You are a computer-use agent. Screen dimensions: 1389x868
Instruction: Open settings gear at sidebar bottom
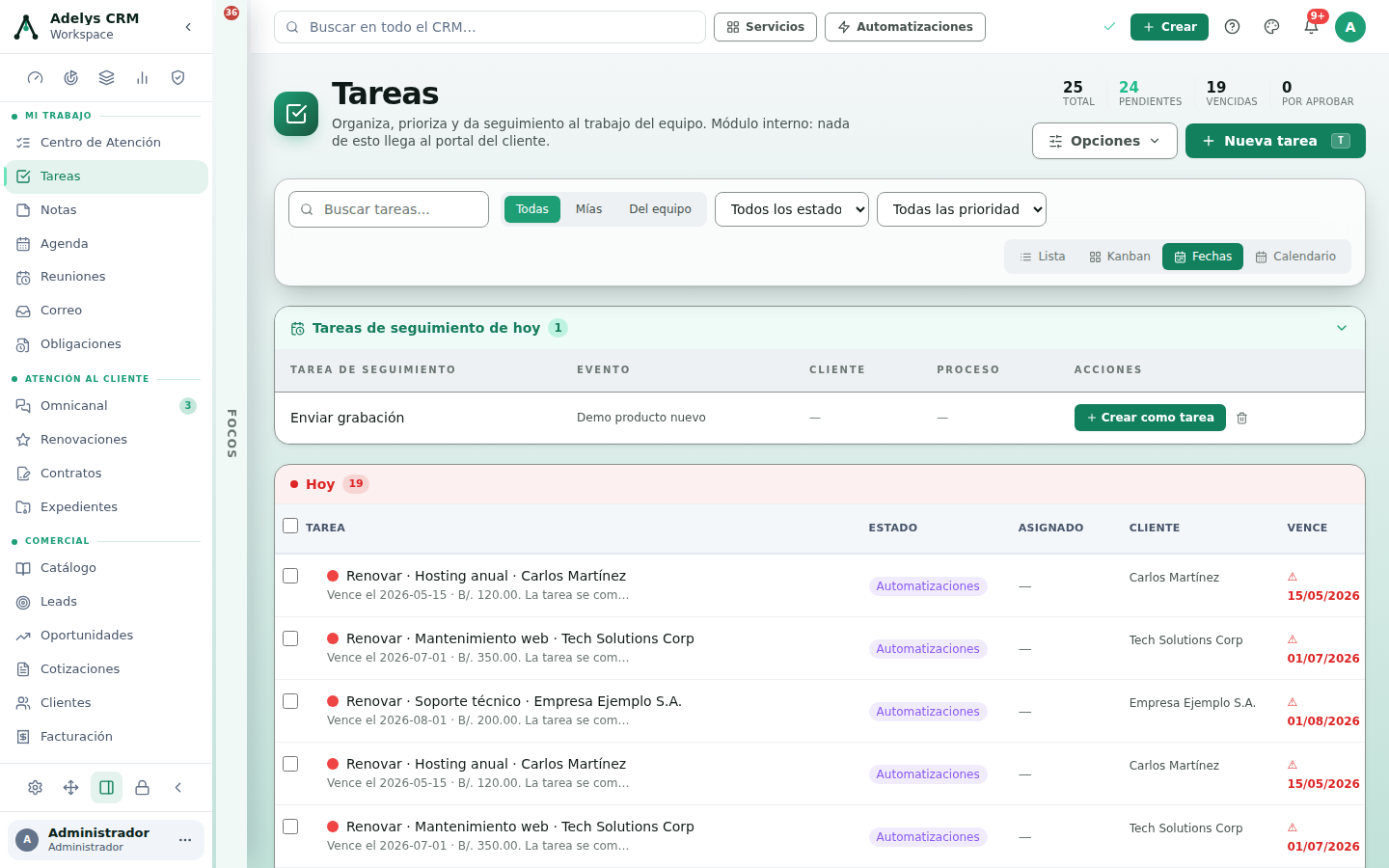36,788
